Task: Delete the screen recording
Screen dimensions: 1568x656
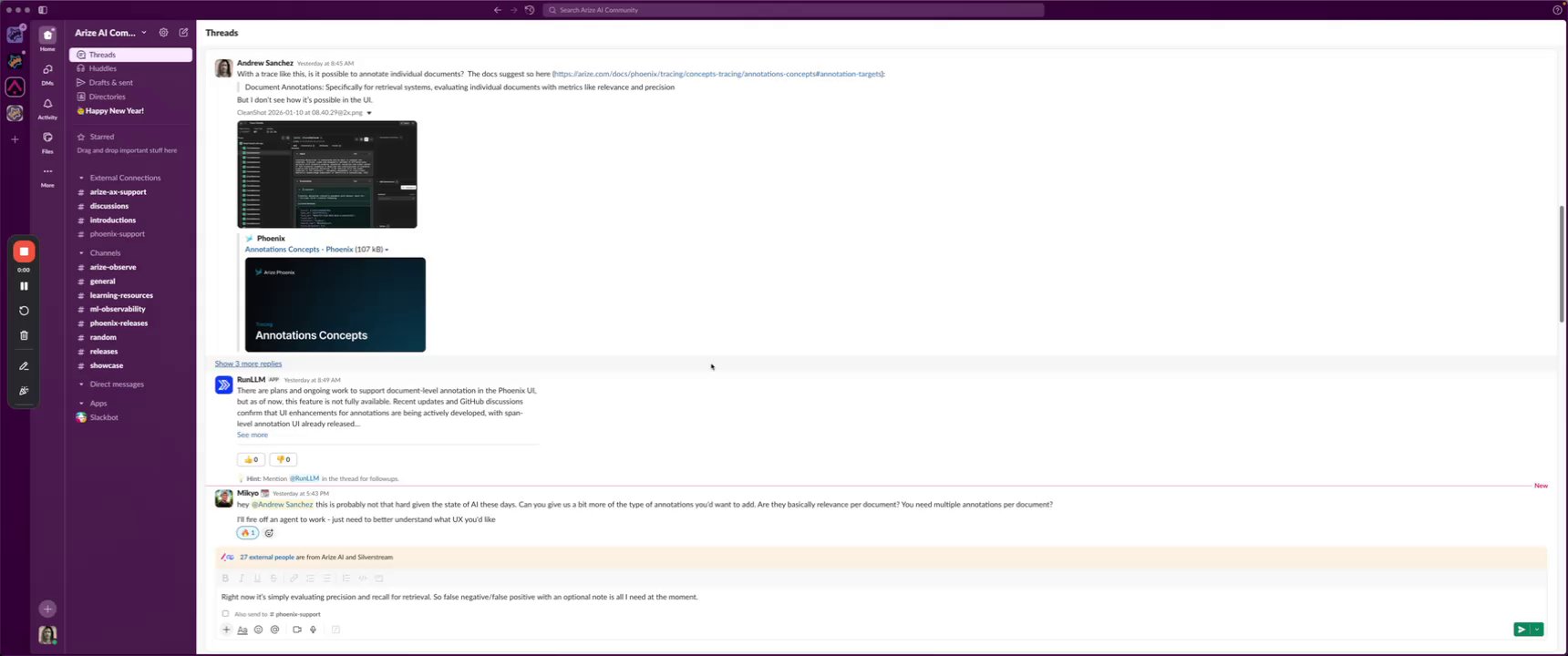Action: point(24,335)
